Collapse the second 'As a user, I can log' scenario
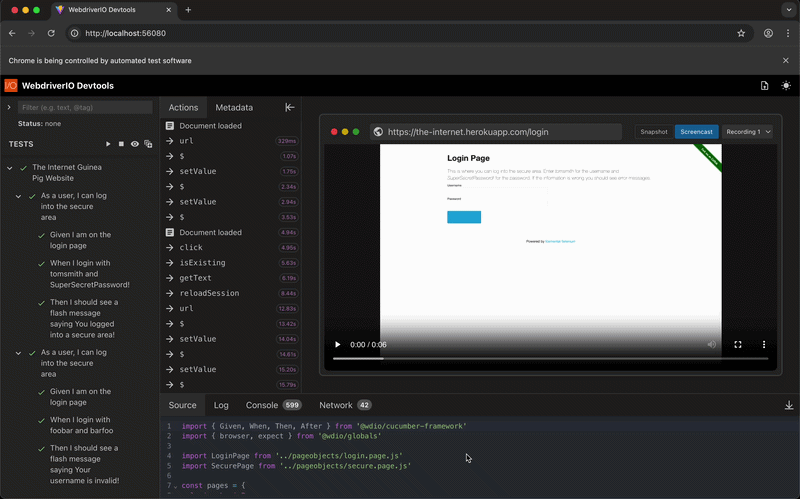 click(x=18, y=353)
